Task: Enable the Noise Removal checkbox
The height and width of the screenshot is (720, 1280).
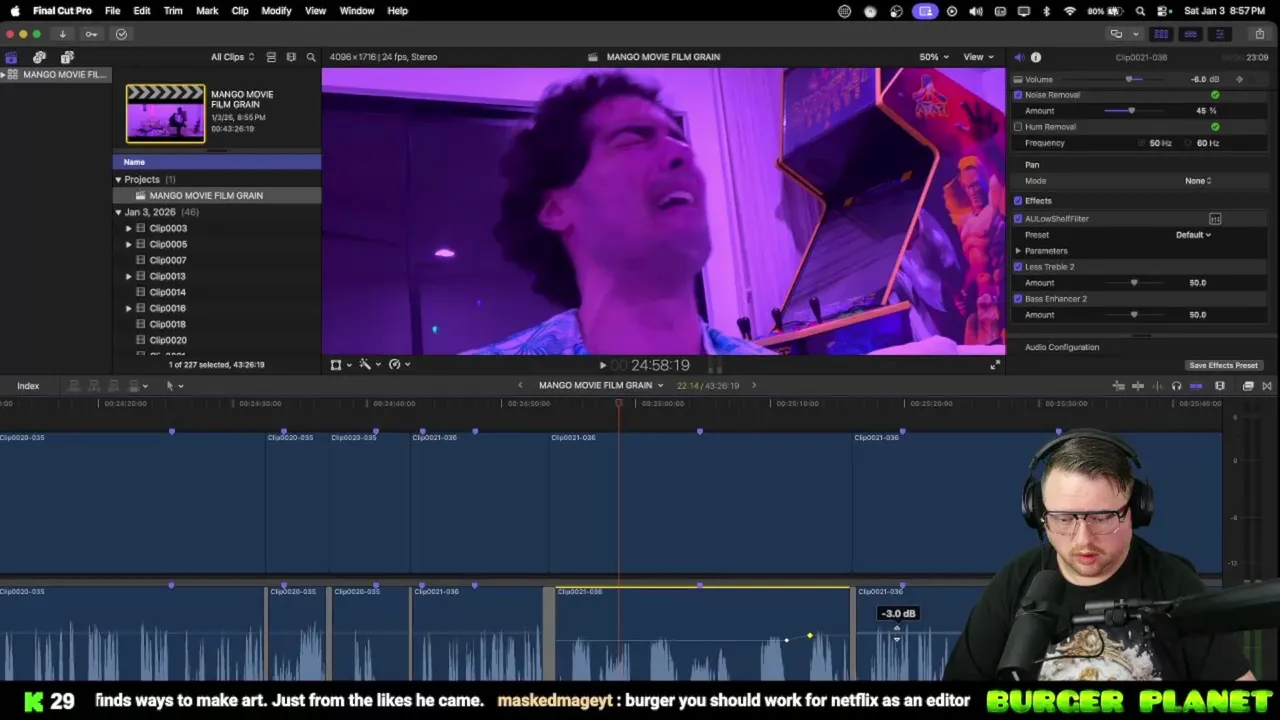Action: pos(1018,95)
